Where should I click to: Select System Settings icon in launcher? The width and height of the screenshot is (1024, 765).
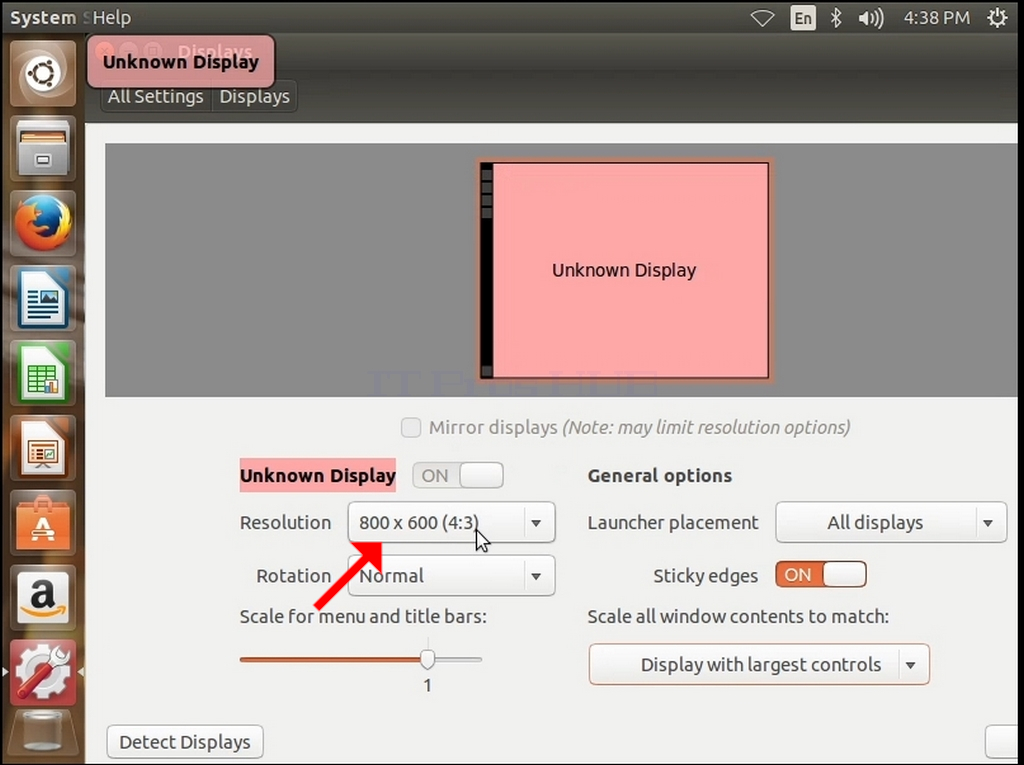43,672
